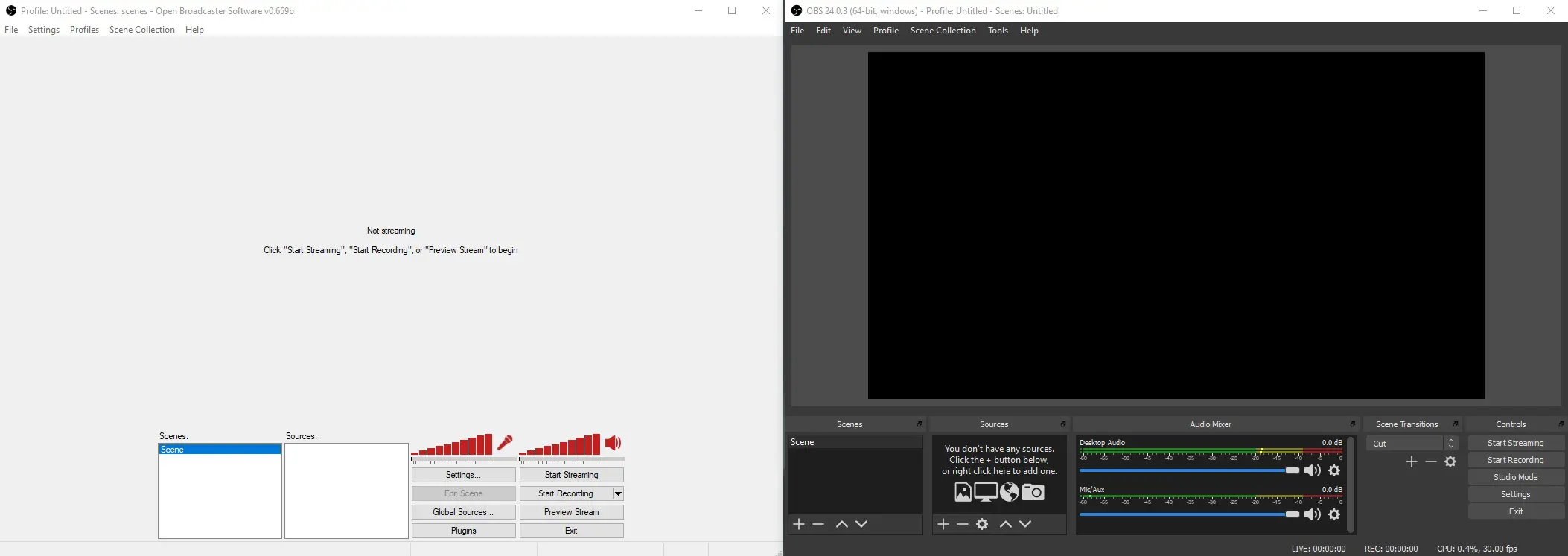The width and height of the screenshot is (1568, 556).
Task: Pop out the Controls dock
Action: [1561, 424]
